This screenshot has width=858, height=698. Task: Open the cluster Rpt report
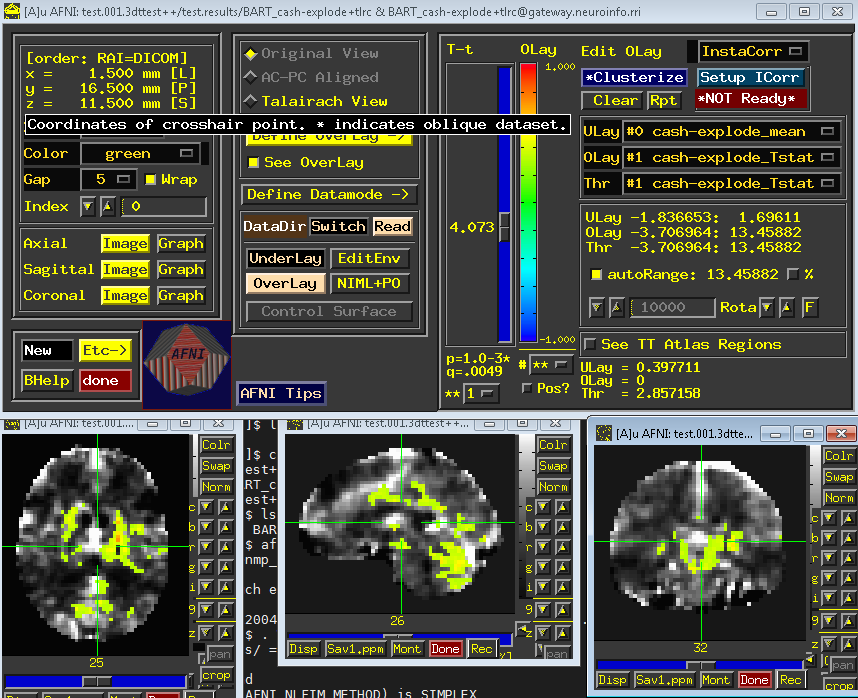coord(663,101)
